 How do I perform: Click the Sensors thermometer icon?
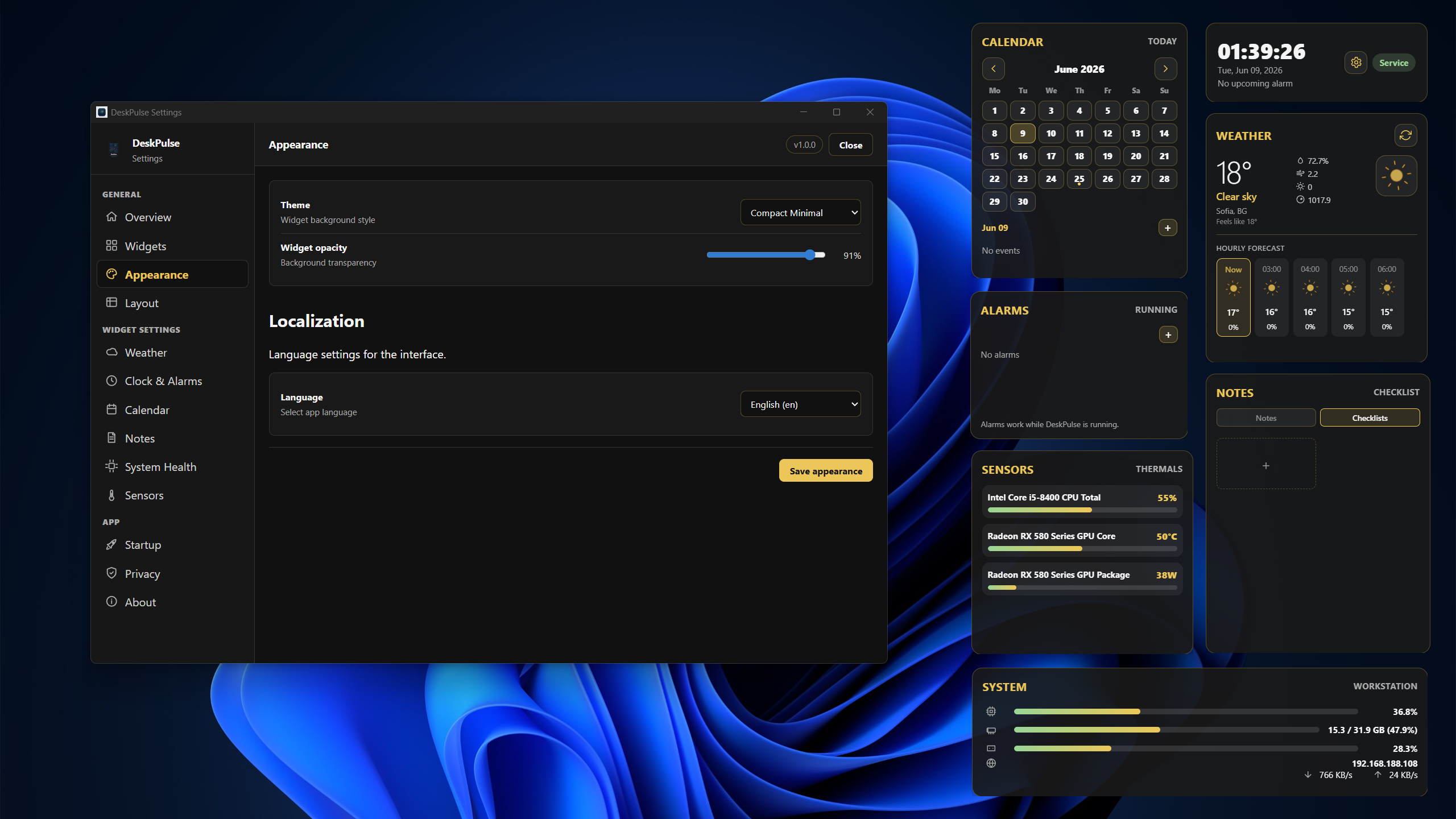coord(111,495)
